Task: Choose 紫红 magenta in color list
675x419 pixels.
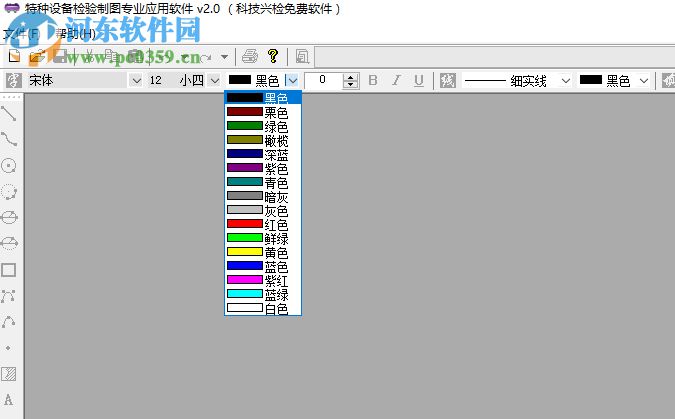Action: click(x=263, y=280)
